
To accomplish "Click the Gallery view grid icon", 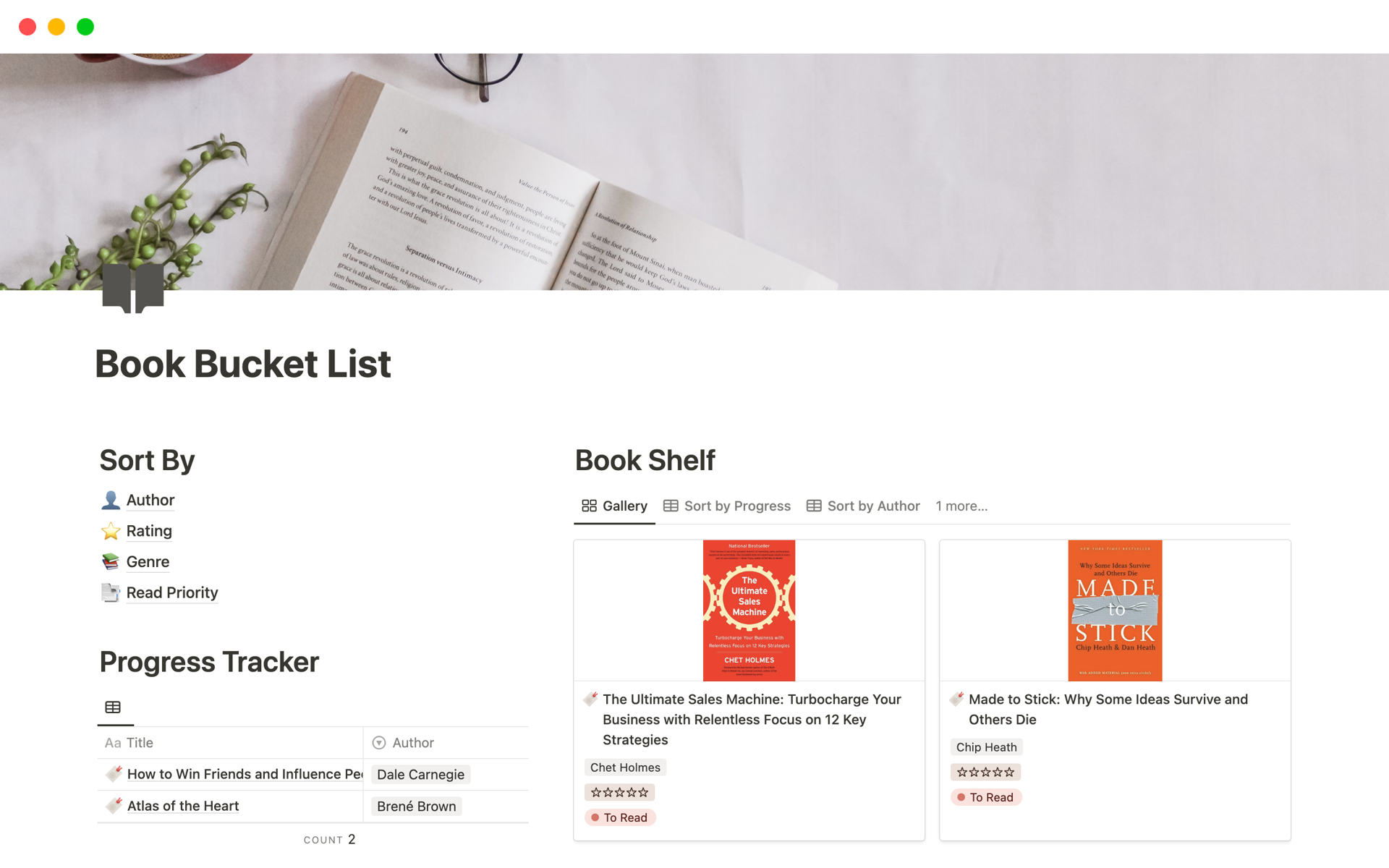I will 589,506.
